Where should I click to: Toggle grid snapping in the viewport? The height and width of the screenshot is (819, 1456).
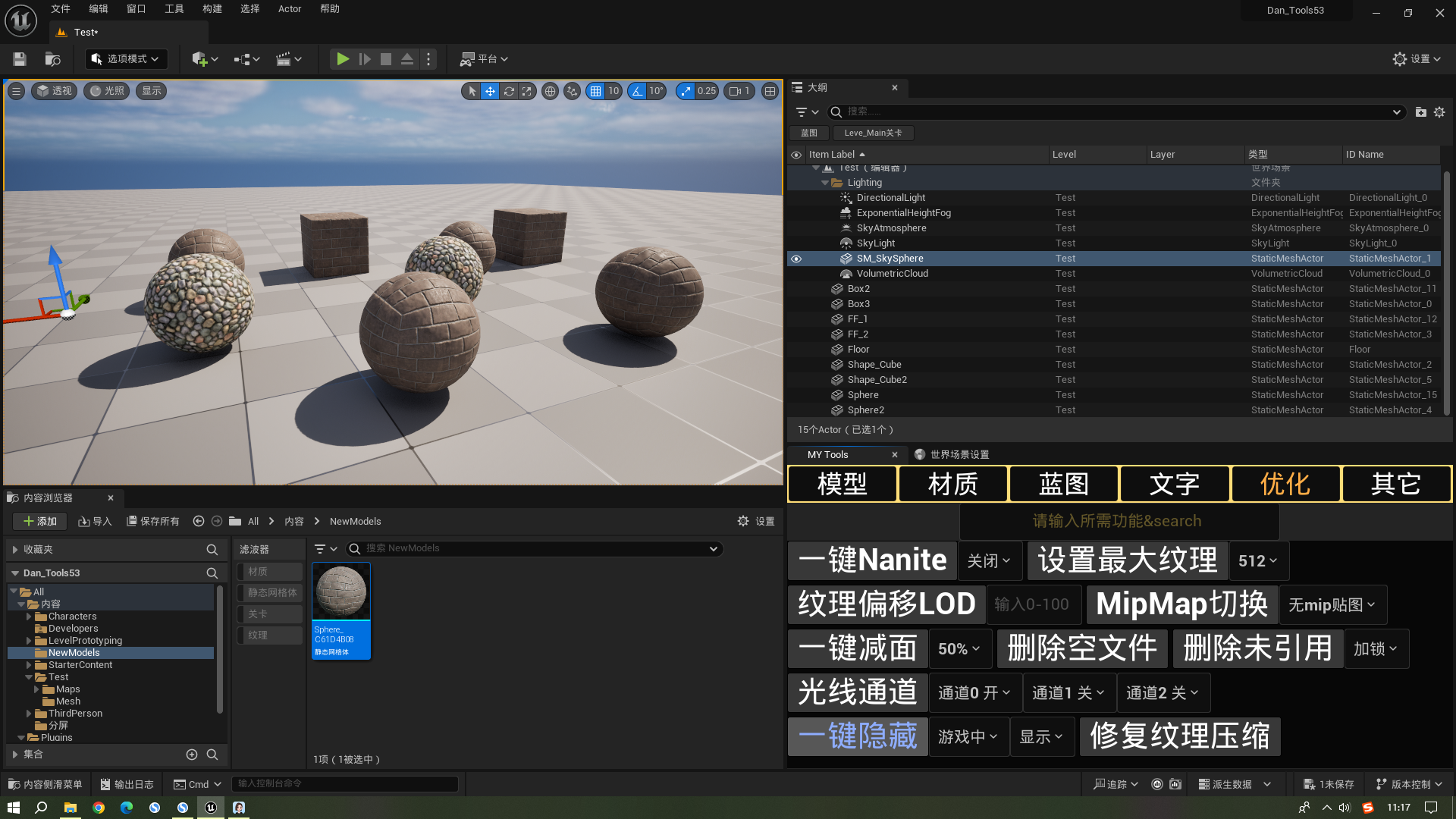pyautogui.click(x=596, y=91)
